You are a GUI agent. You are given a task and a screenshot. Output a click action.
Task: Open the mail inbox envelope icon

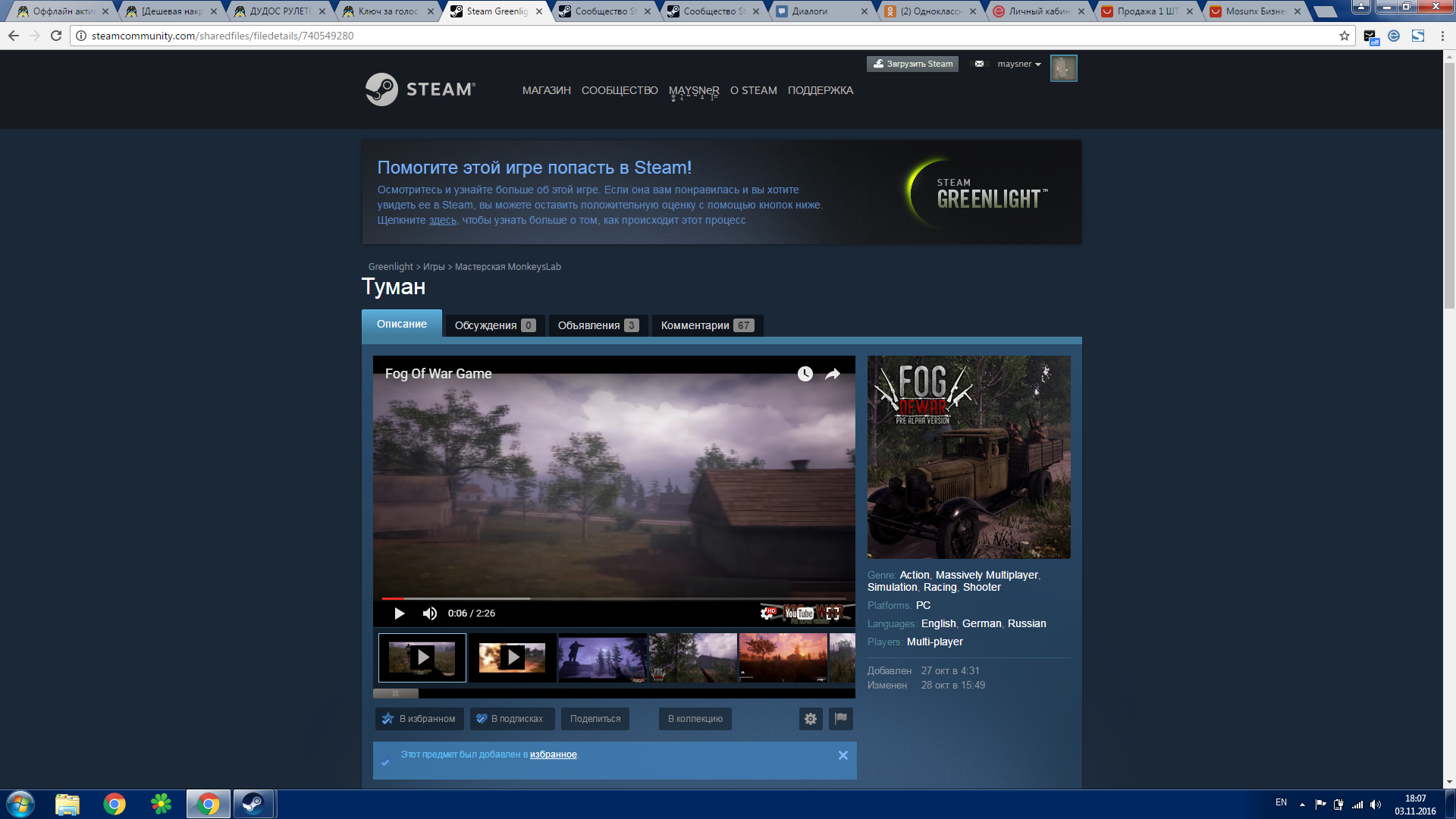click(979, 64)
